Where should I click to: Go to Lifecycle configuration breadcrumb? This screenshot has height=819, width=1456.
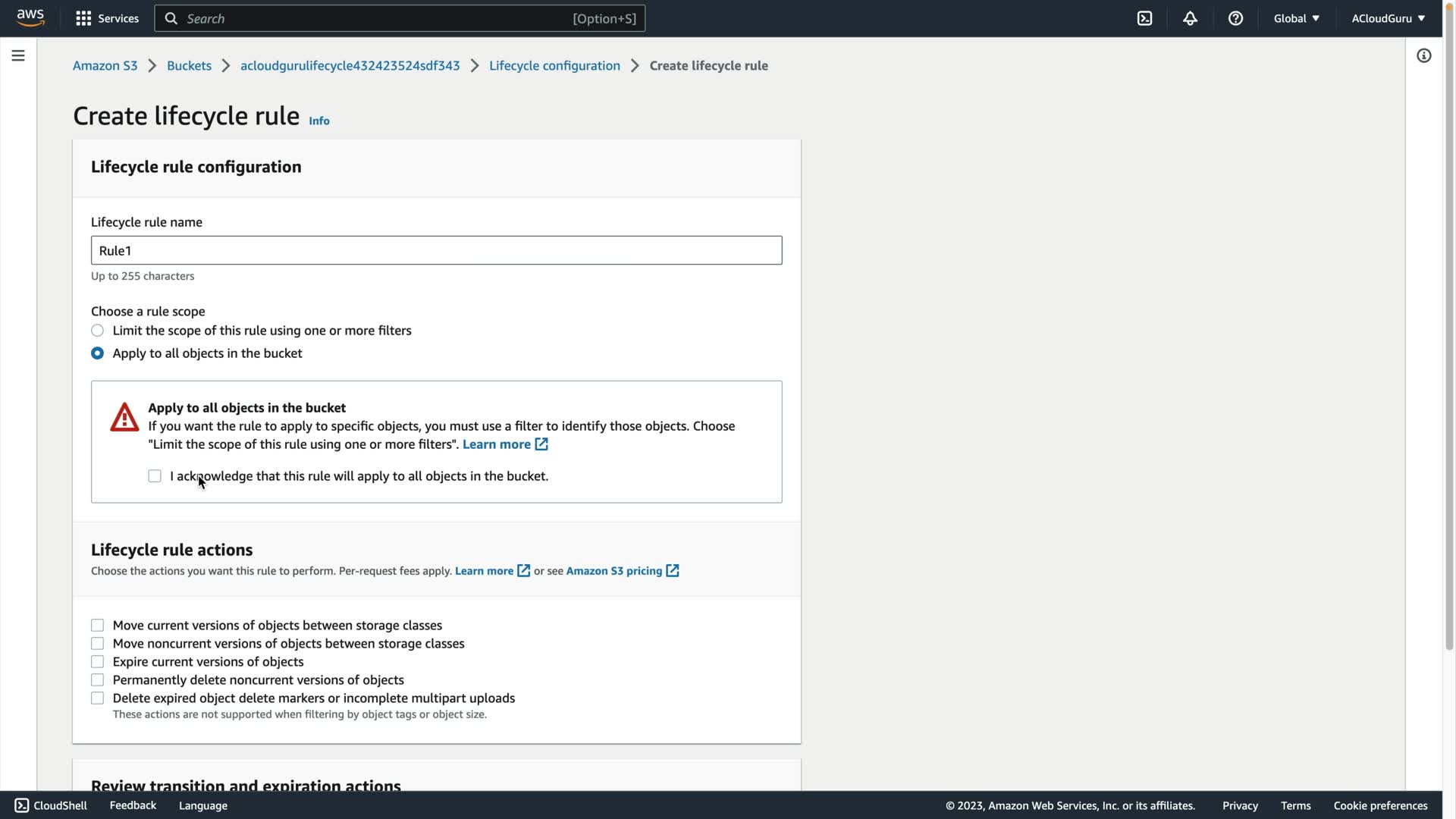click(554, 65)
